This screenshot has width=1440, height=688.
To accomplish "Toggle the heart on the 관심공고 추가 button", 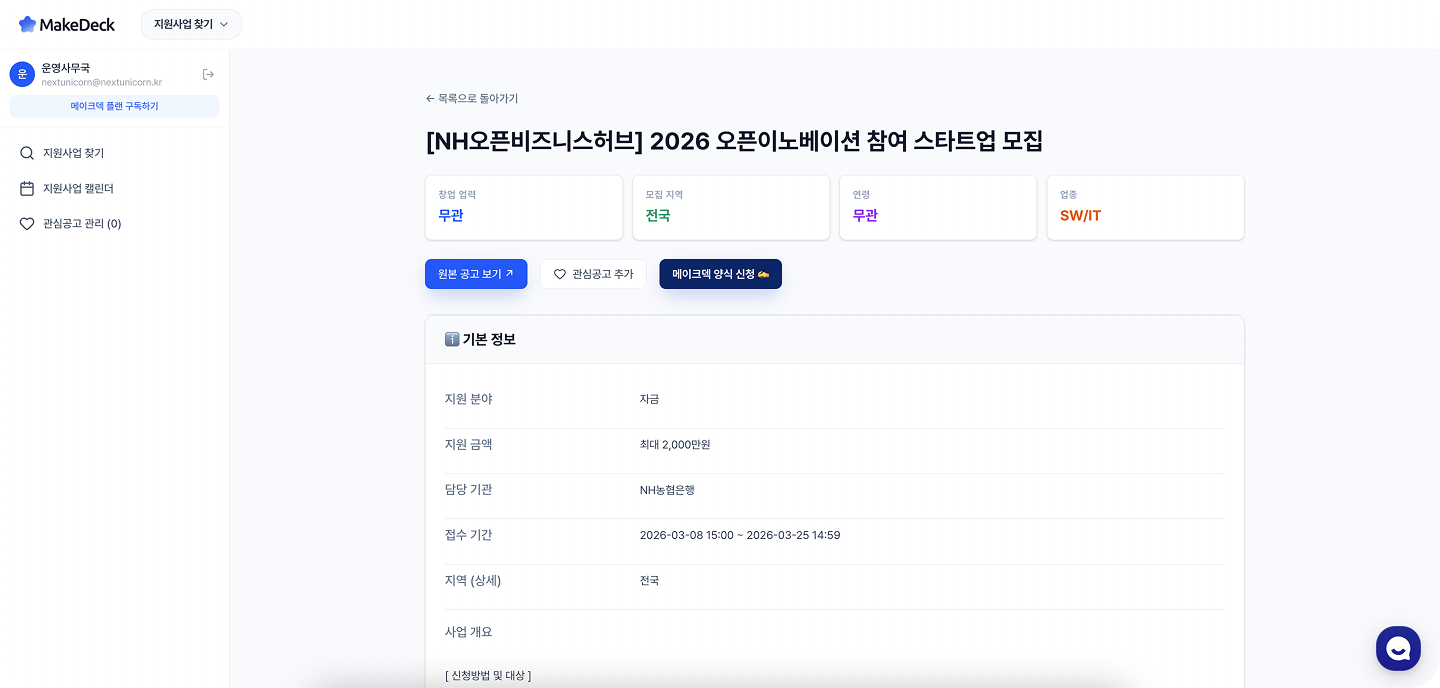I will [x=559, y=273].
